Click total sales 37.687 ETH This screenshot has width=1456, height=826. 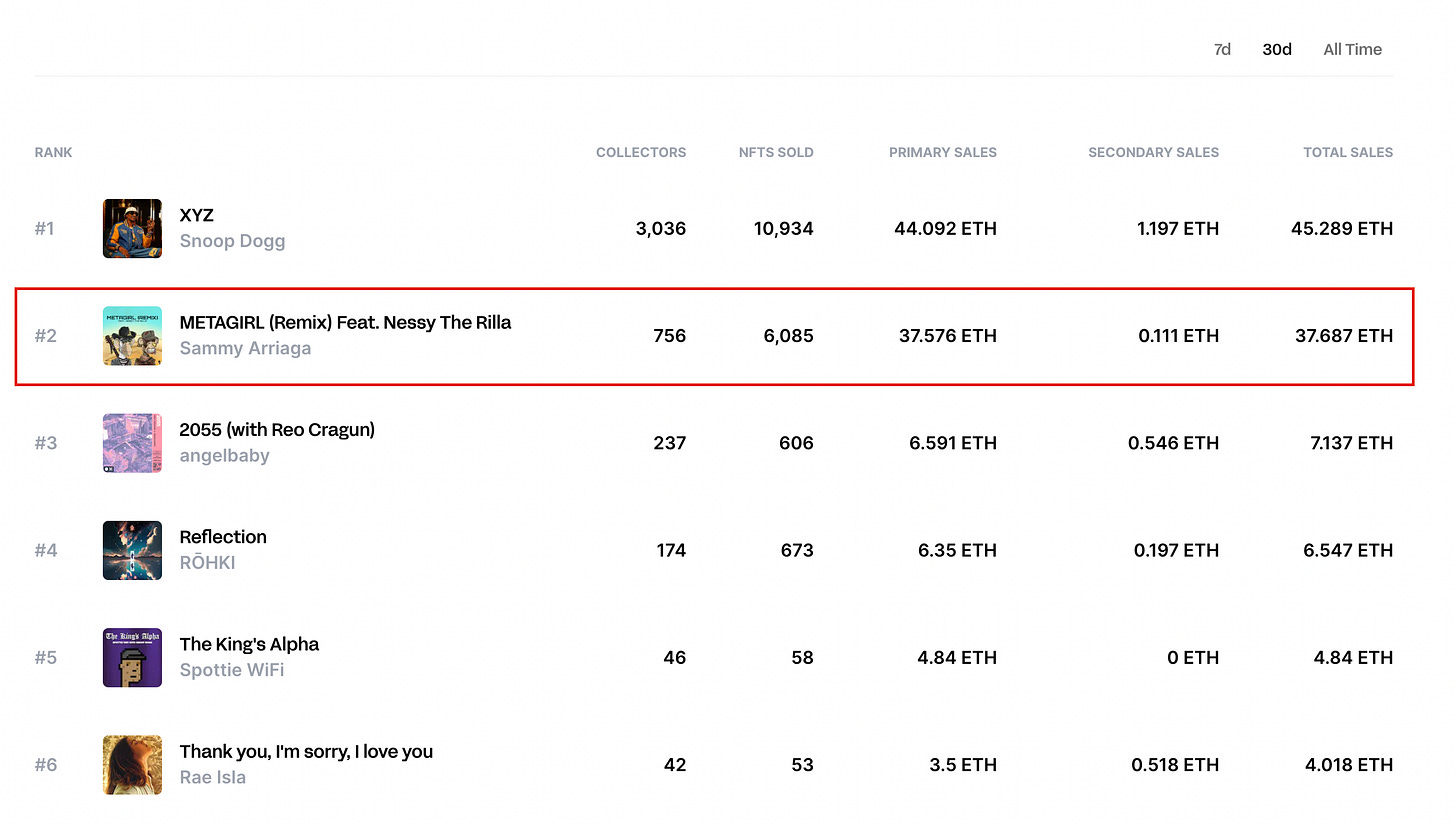click(x=1344, y=336)
